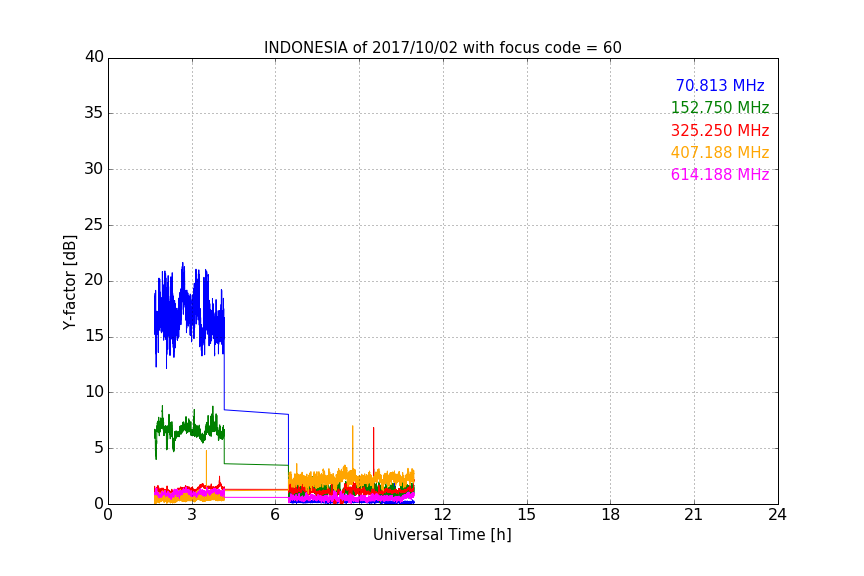
Task: Select the 152.750 MHz legend label
Action: coord(720,107)
